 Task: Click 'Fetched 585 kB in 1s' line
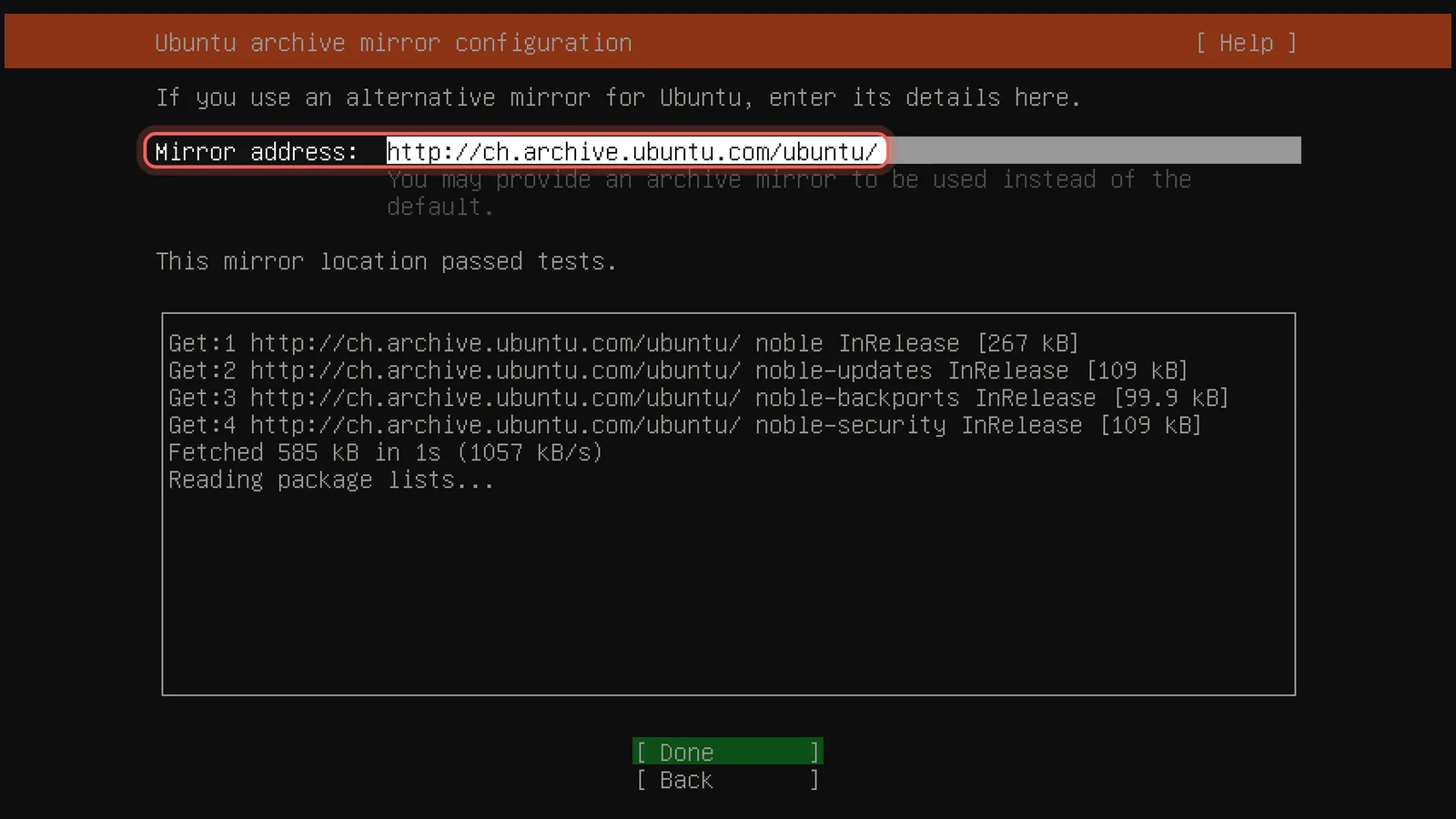click(x=386, y=452)
